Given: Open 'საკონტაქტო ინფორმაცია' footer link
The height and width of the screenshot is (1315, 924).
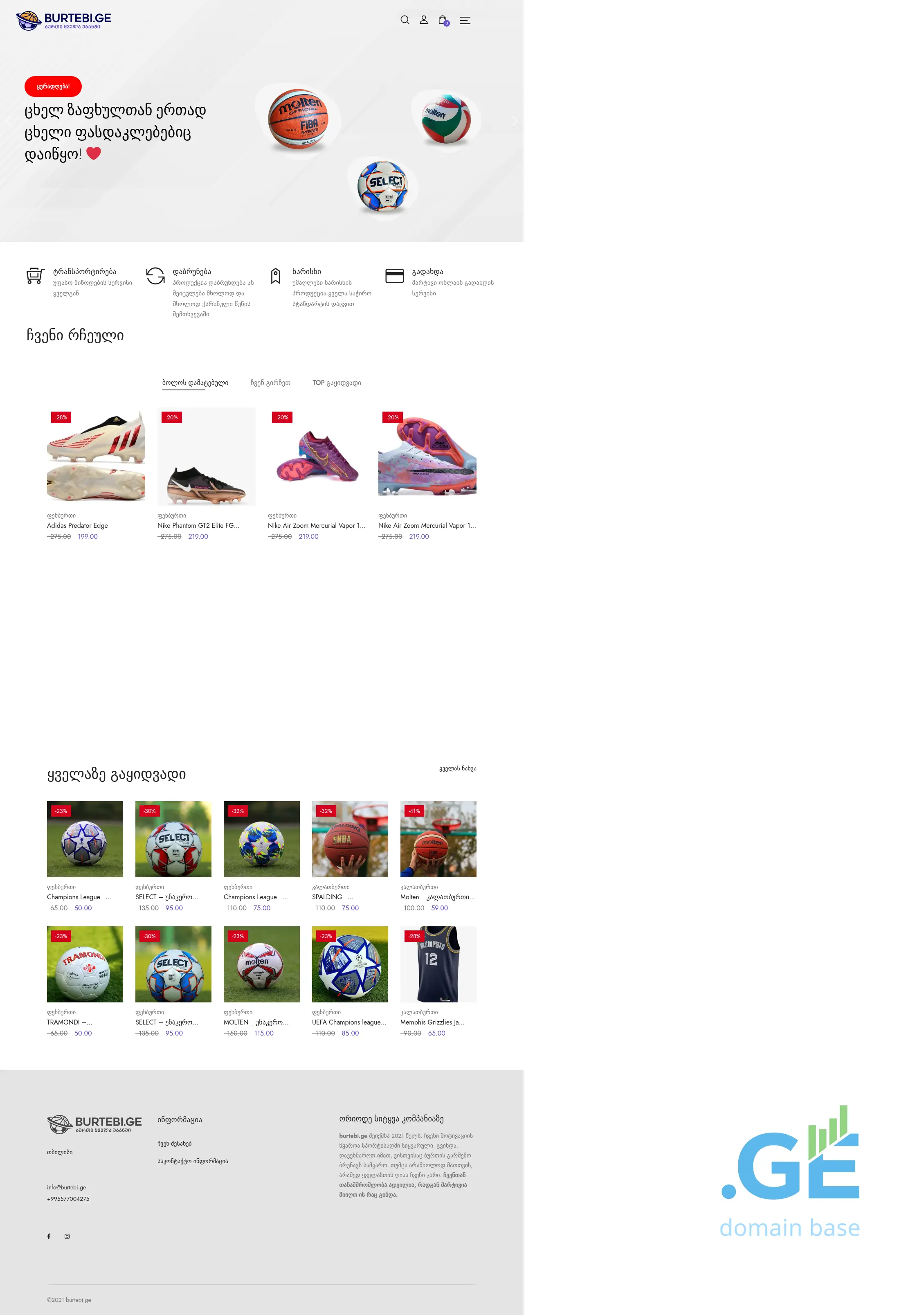Looking at the screenshot, I should (x=192, y=1161).
